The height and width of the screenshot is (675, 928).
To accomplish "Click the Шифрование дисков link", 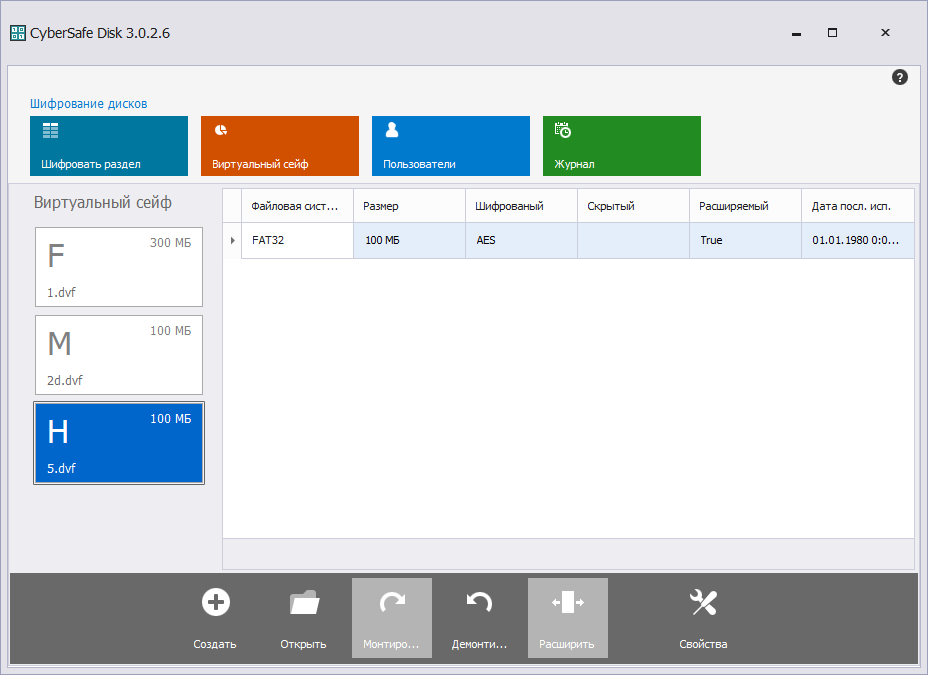I will [x=89, y=104].
